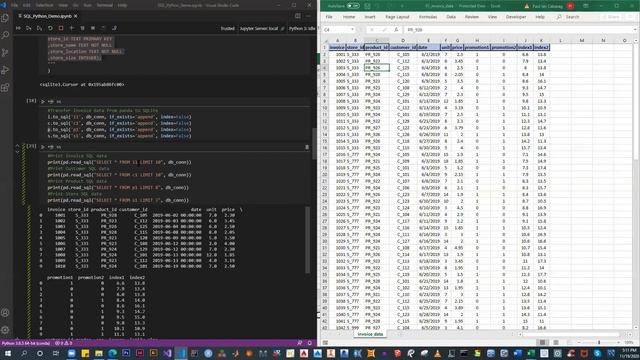This screenshot has width=640, height=360.
Task: Expand the Excel formula bar
Action: click(635, 30)
